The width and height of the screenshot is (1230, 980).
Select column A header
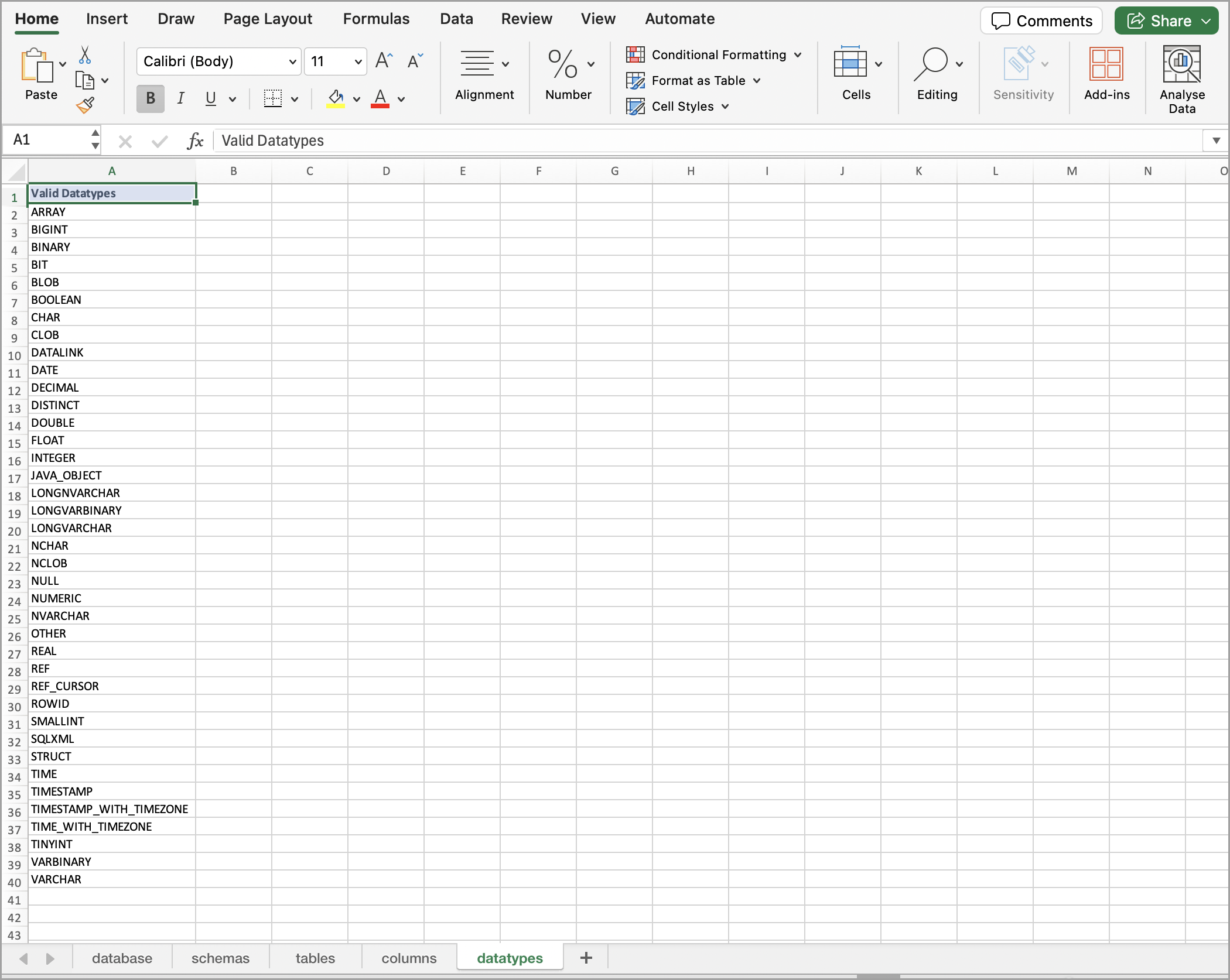pos(112,172)
